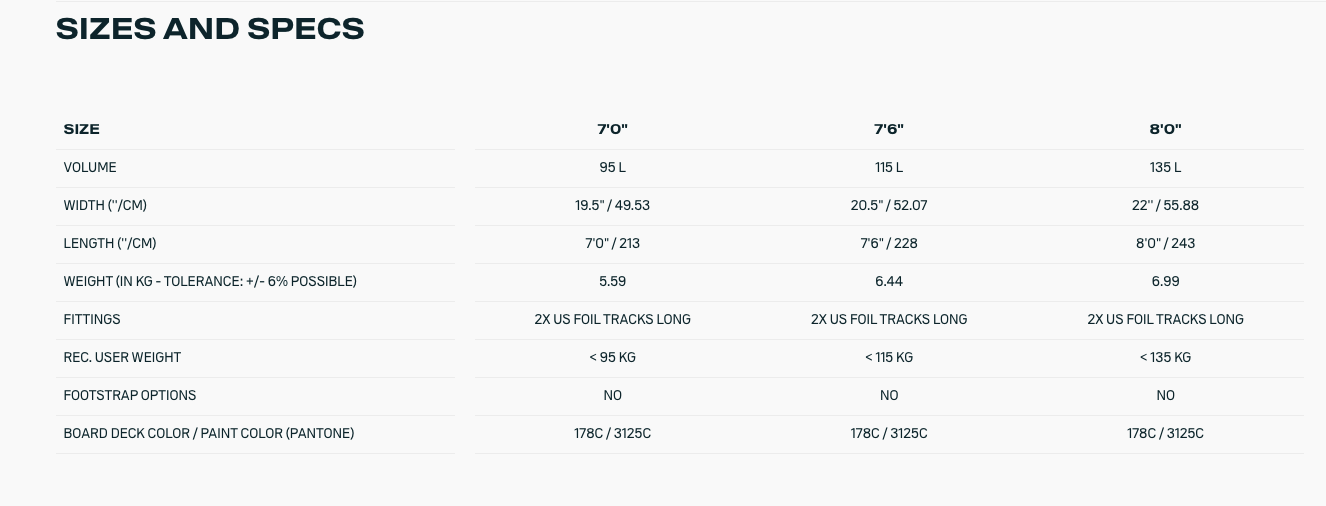This screenshot has height=506, width=1326.
Task: Click the 20.5" / 52.07 width value
Action: pos(889,205)
